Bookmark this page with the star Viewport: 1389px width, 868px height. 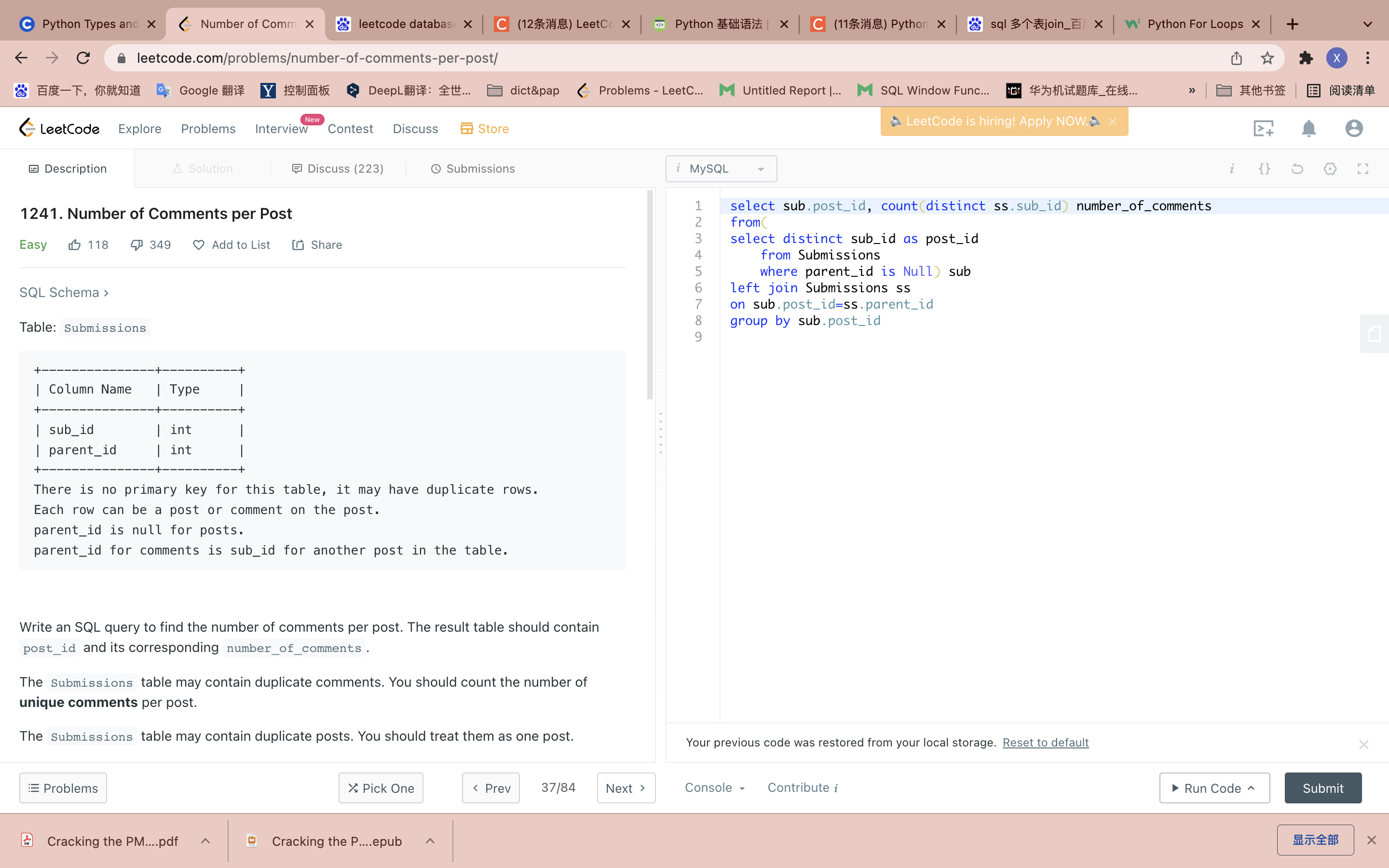(x=1267, y=58)
